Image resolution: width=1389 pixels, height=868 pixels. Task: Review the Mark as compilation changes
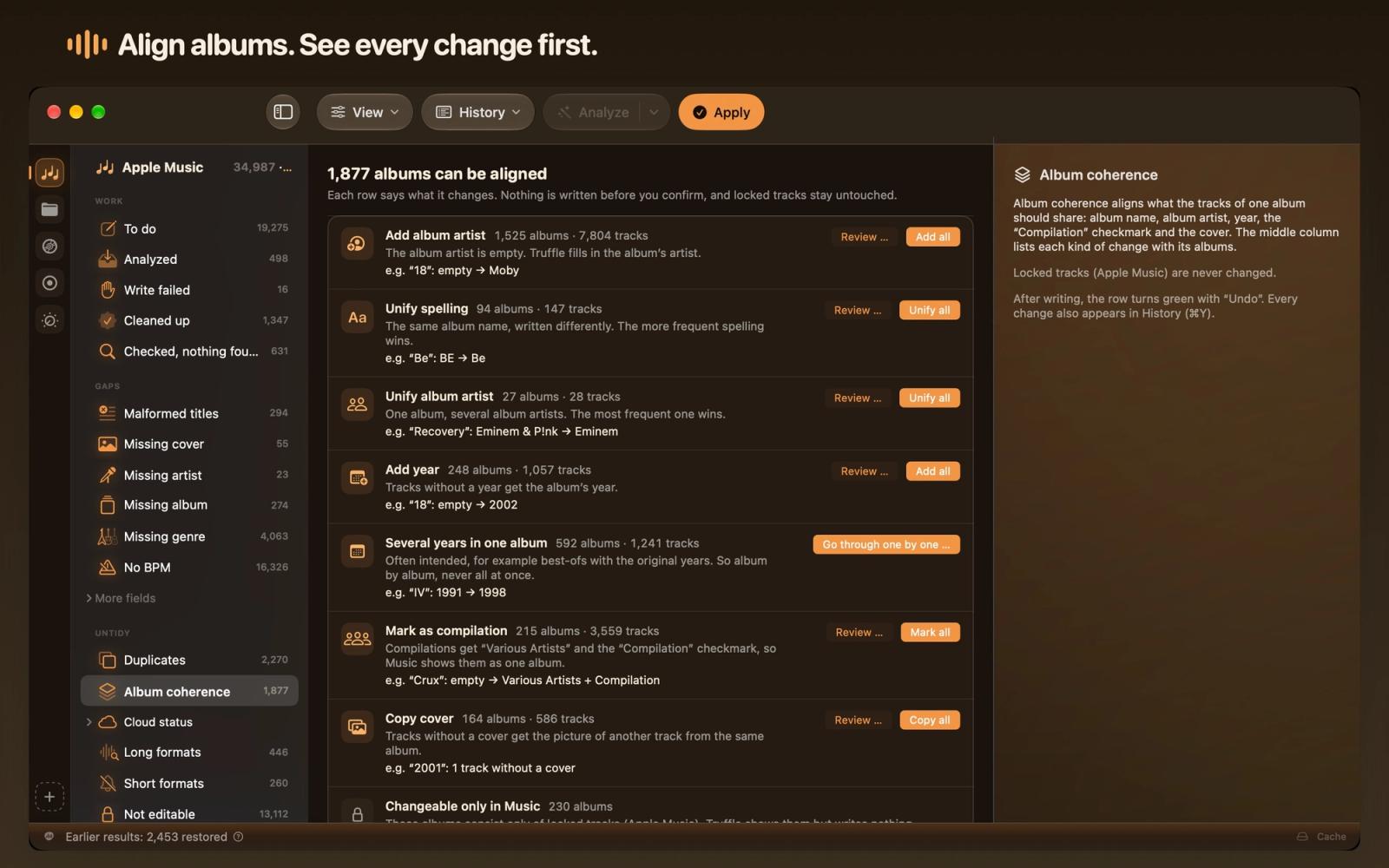pyautogui.click(x=859, y=632)
